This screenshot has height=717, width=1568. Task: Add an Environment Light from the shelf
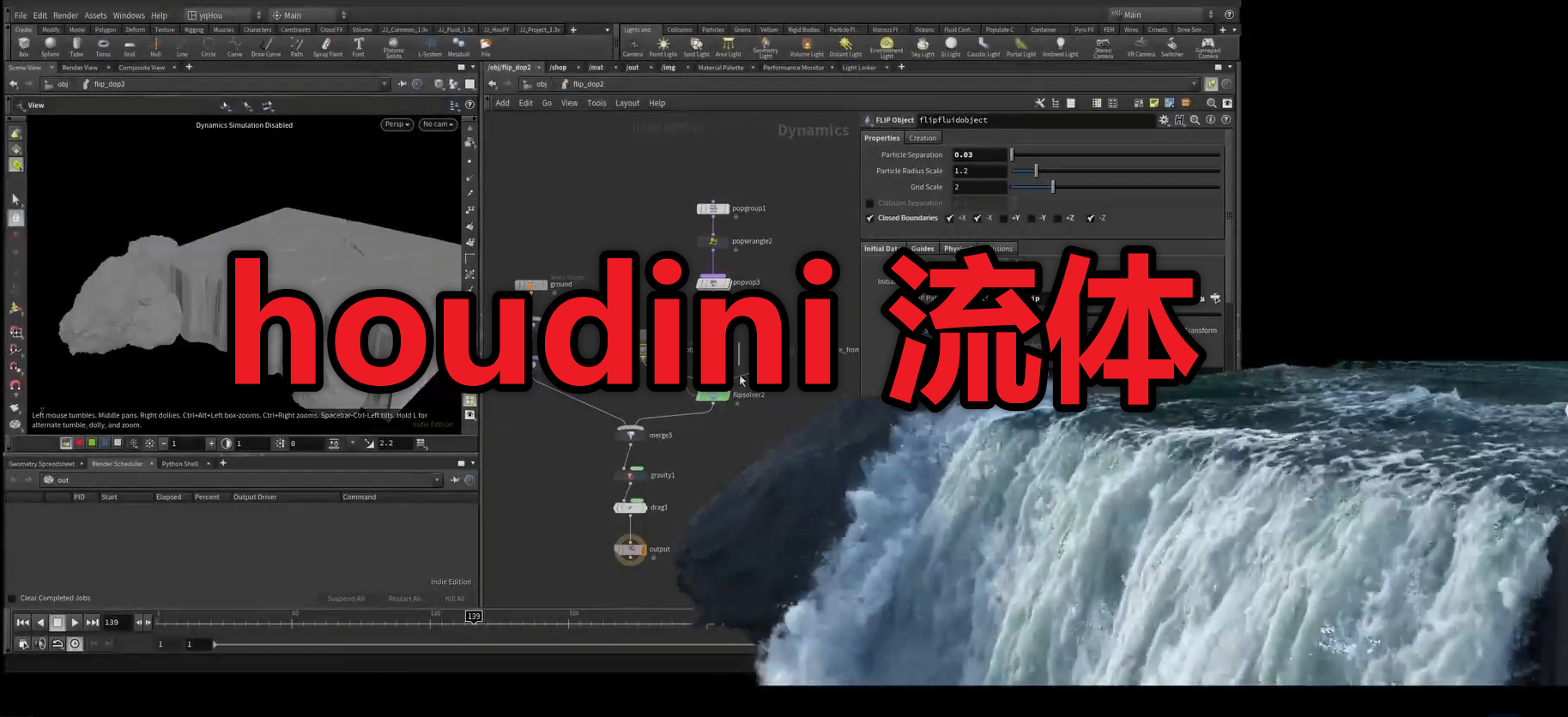pos(887,48)
